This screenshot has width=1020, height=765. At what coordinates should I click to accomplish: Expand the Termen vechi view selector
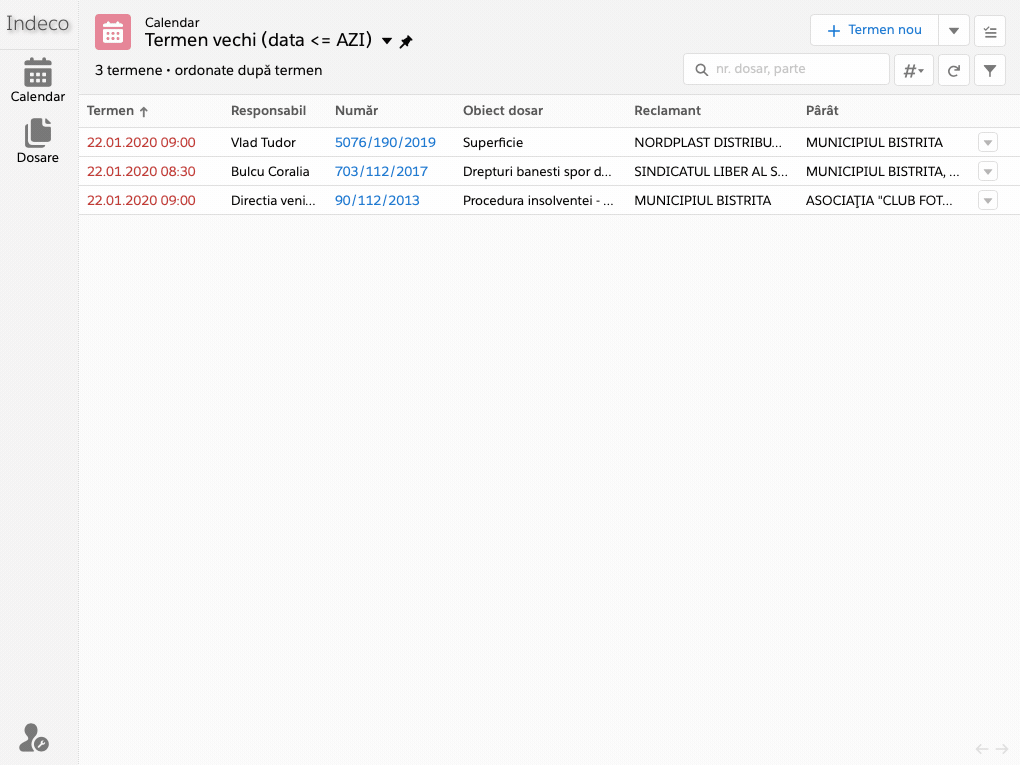coord(387,41)
